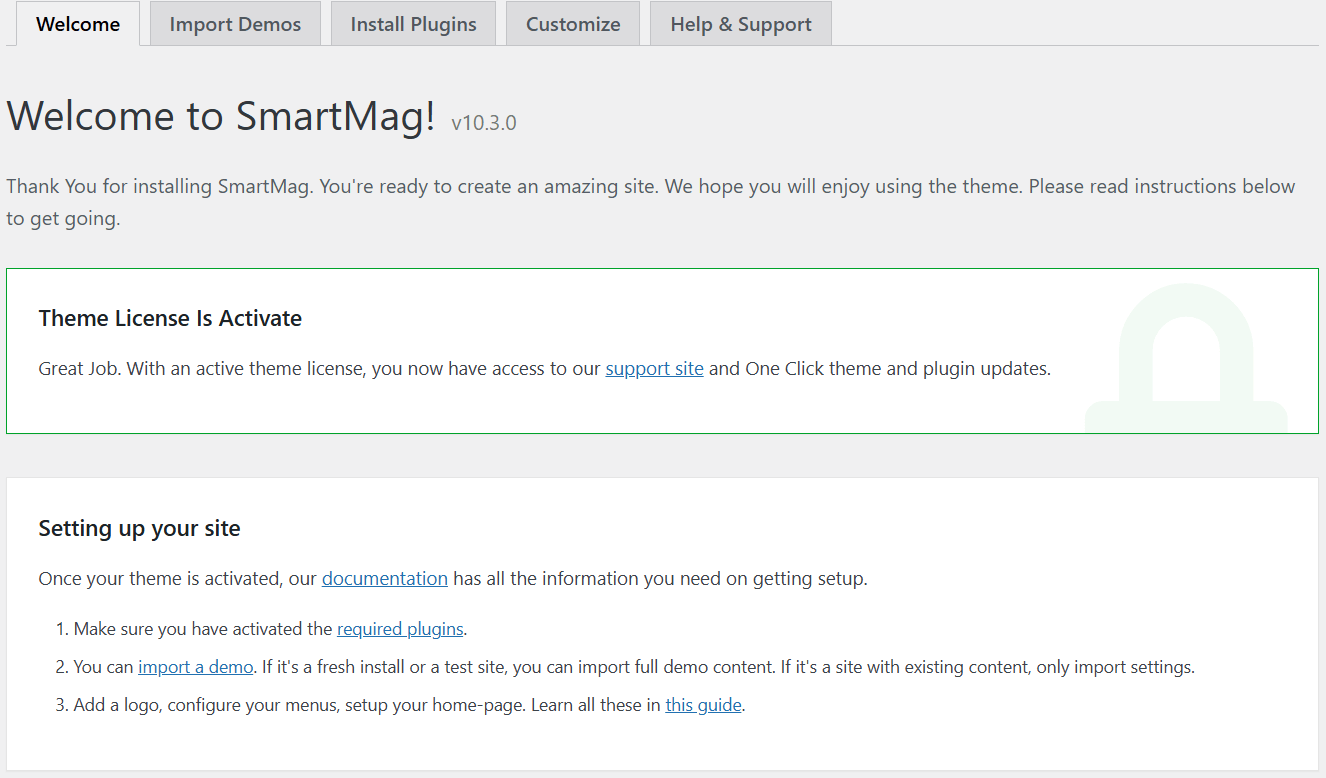
Task: Follow the support site link
Action: 655,369
